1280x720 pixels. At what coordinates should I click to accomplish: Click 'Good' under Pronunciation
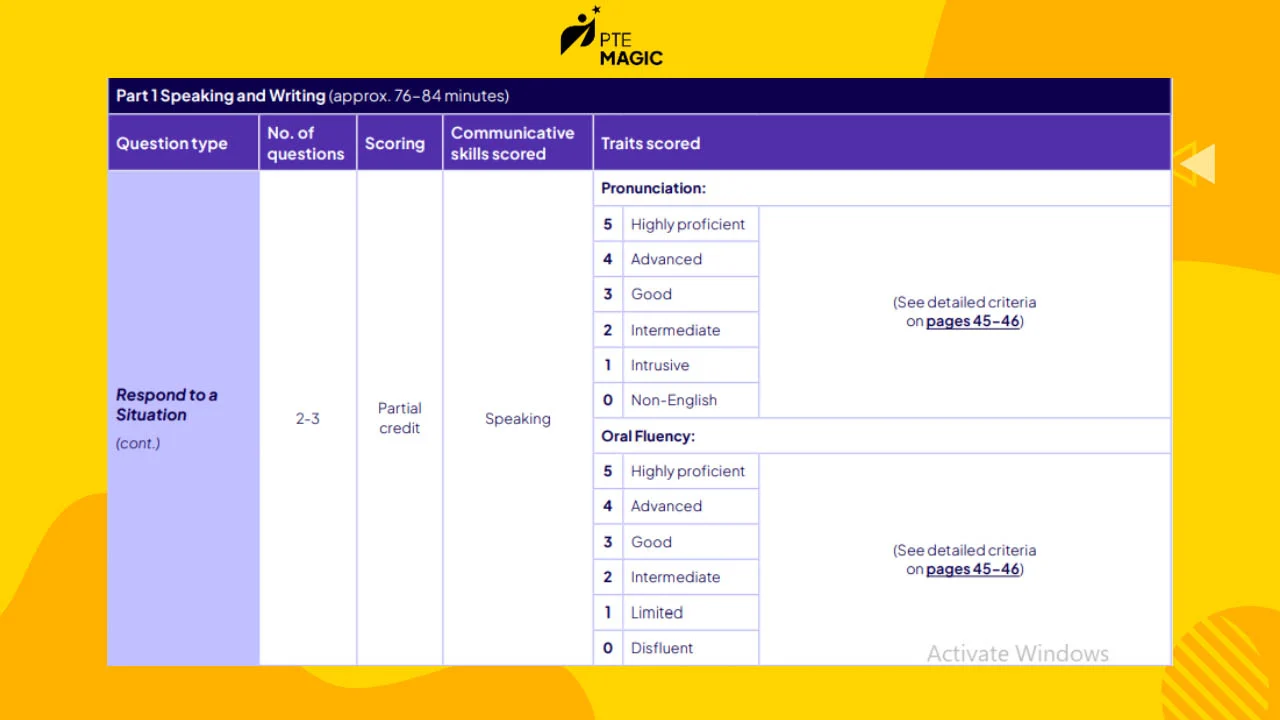coord(651,294)
